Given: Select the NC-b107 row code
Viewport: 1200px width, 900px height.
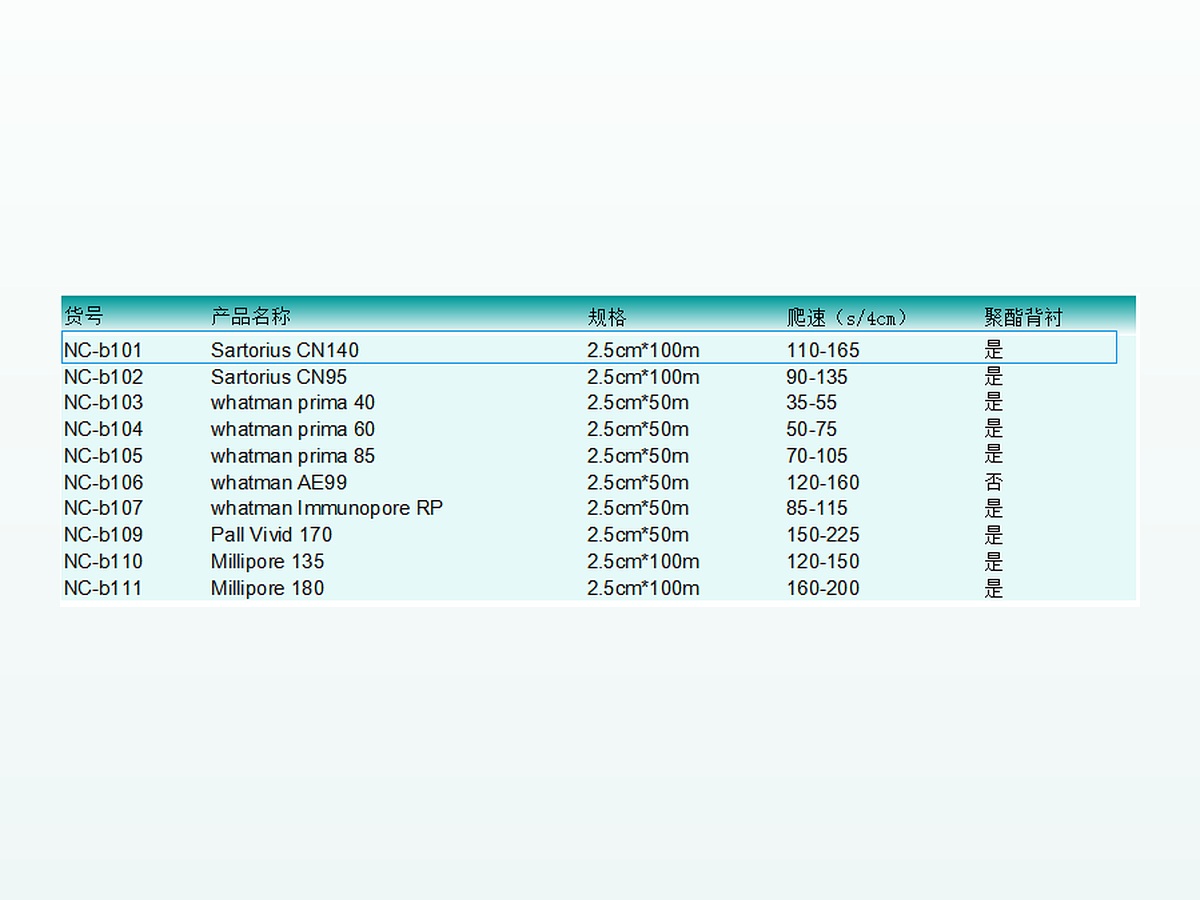Looking at the screenshot, I should 103,508.
